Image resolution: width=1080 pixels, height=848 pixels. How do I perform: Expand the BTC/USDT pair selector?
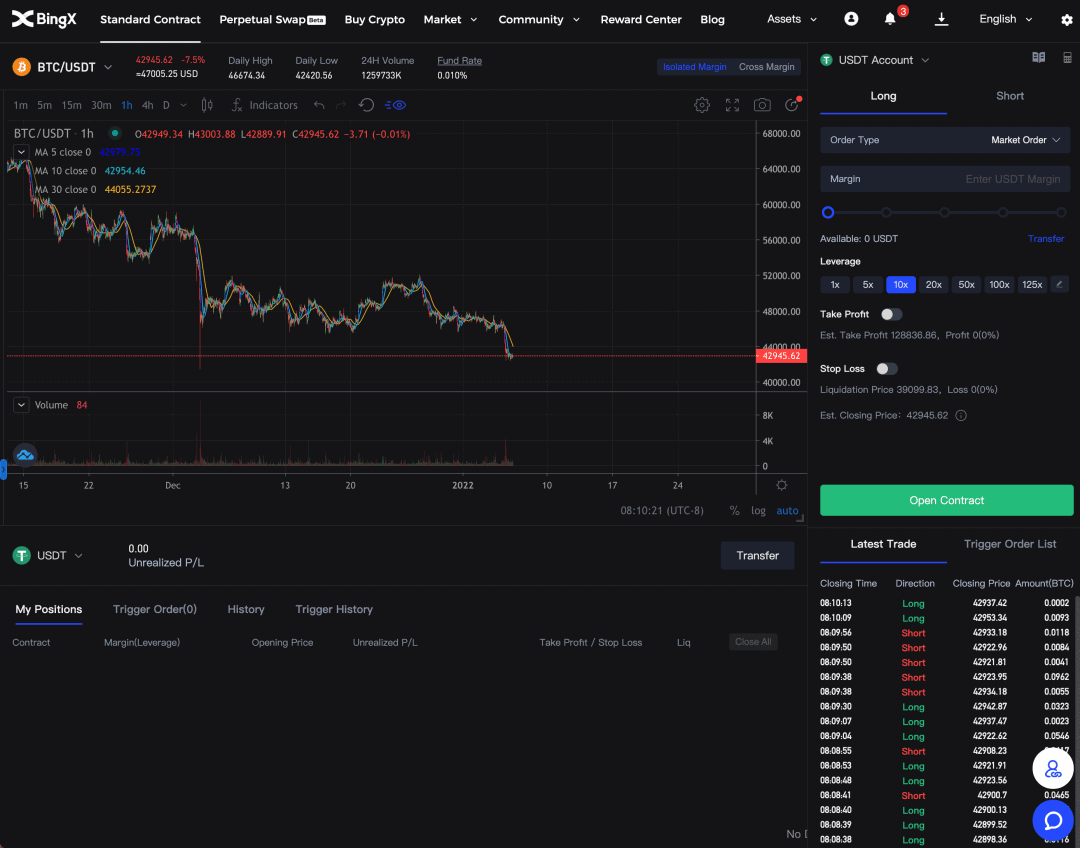(x=108, y=67)
